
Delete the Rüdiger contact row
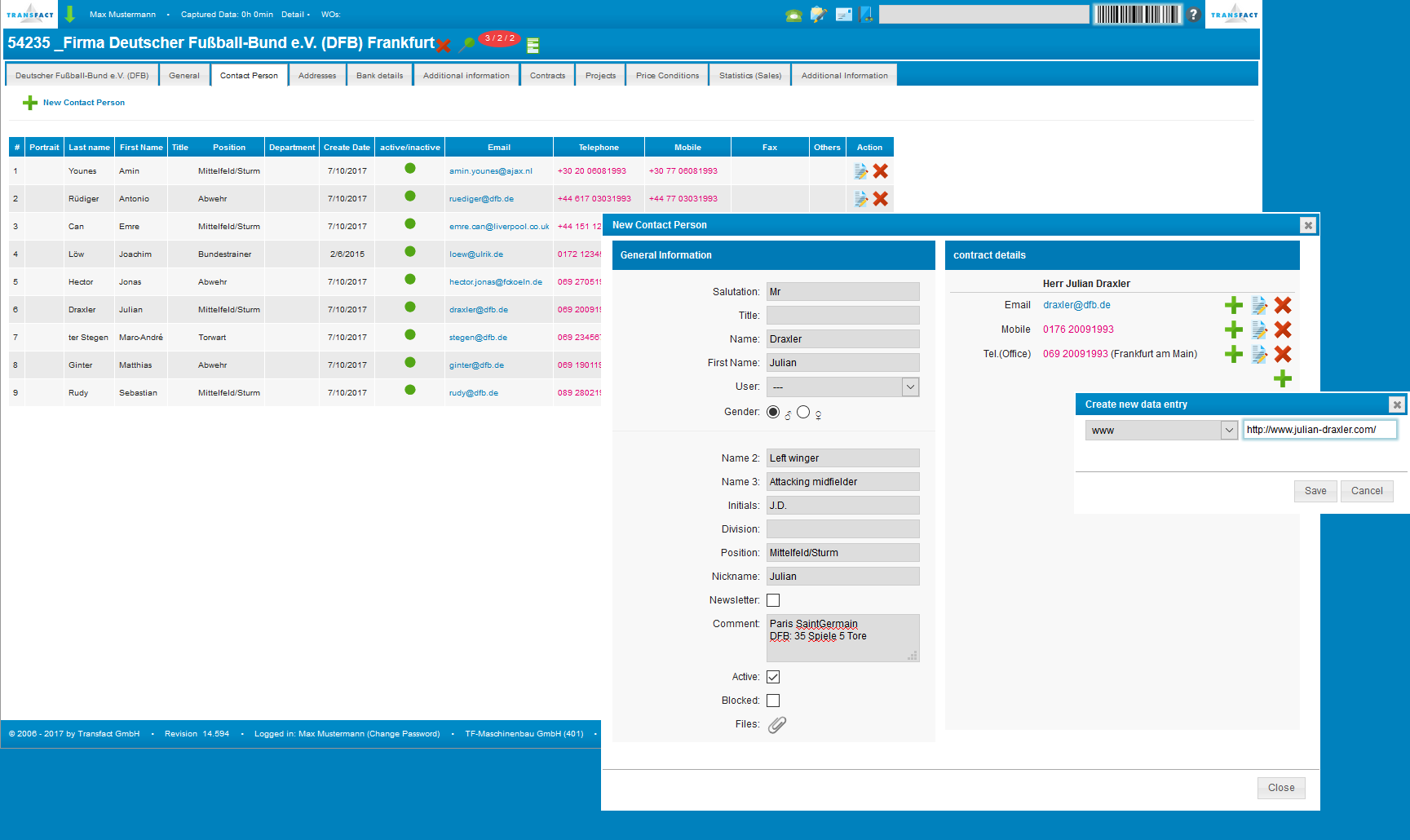[881, 199]
